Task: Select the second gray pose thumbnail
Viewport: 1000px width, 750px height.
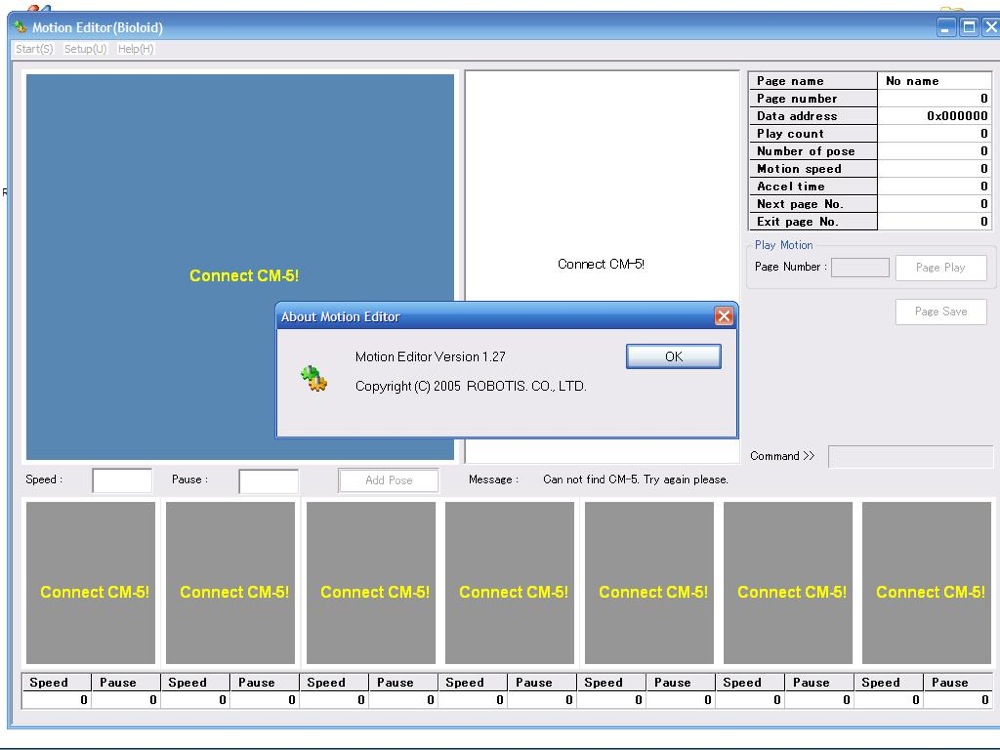Action: click(230, 583)
